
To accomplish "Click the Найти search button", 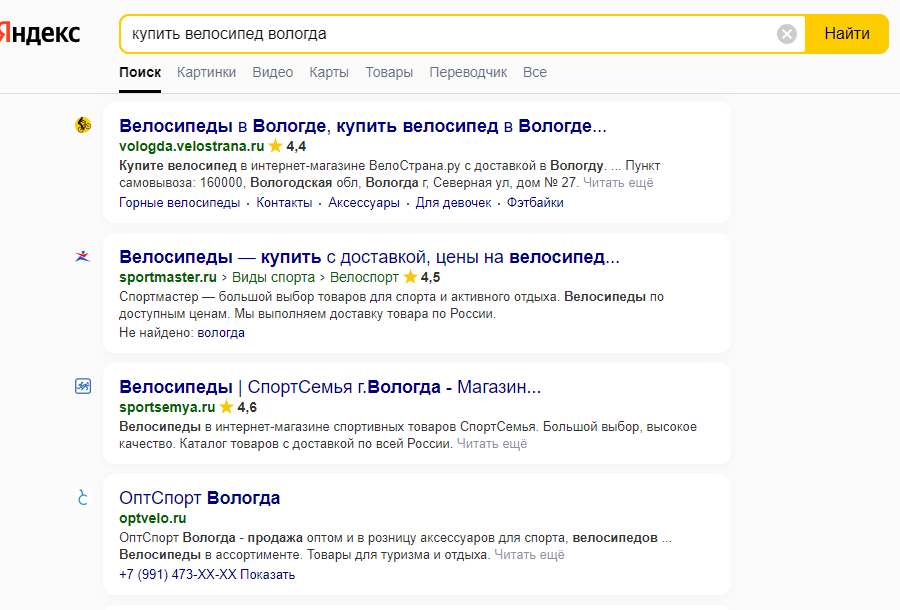I will tap(847, 34).
